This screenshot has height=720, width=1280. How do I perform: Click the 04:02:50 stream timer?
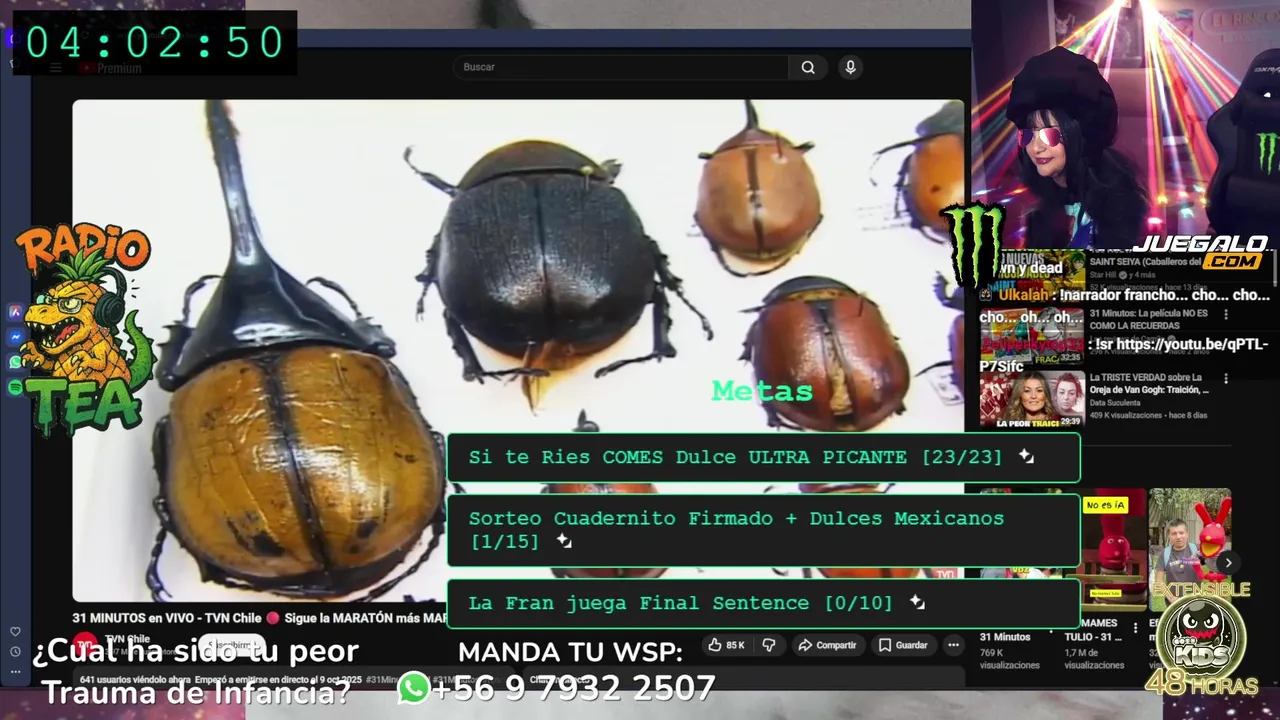(x=155, y=43)
